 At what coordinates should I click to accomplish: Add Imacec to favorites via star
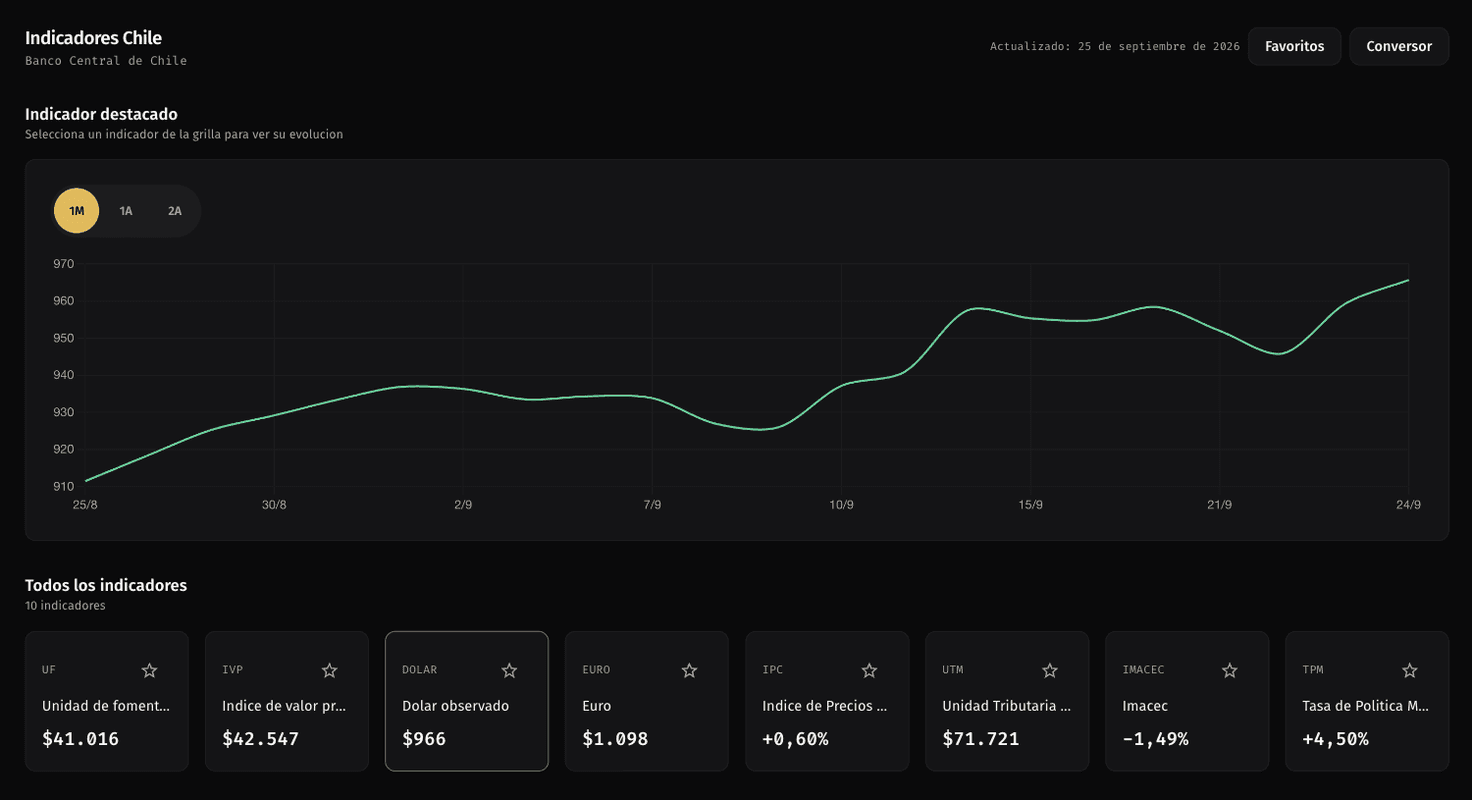(x=1230, y=670)
